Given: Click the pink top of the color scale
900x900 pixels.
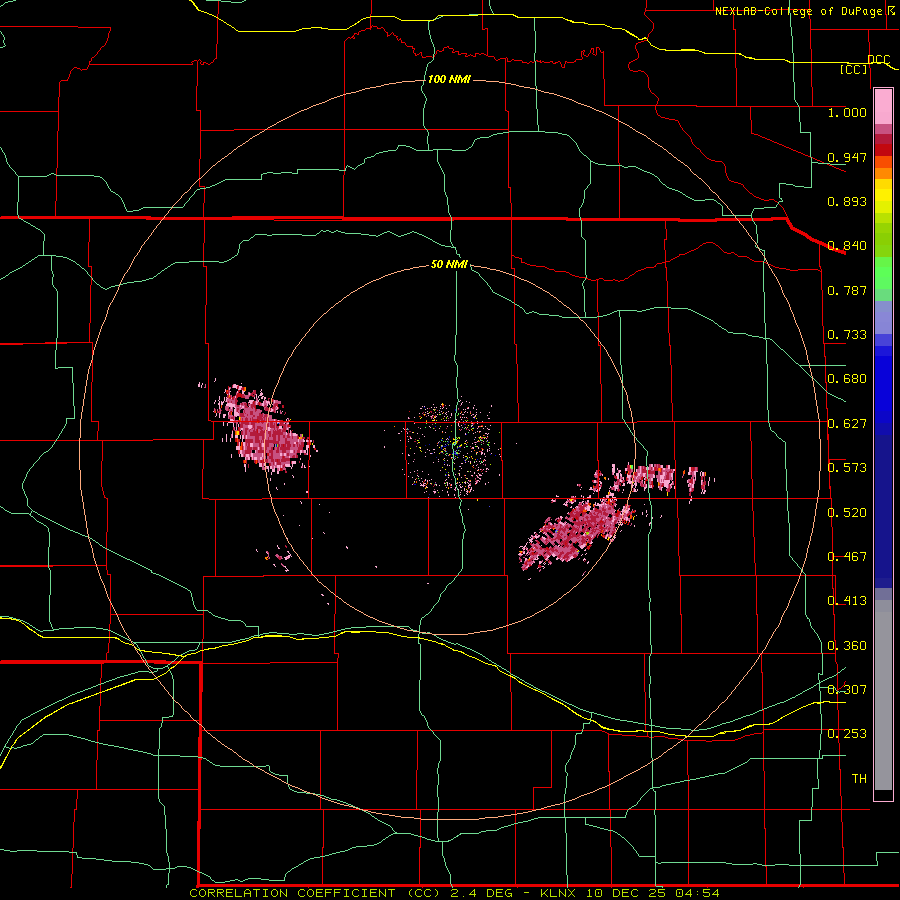Looking at the screenshot, I should pyautogui.click(x=883, y=107).
